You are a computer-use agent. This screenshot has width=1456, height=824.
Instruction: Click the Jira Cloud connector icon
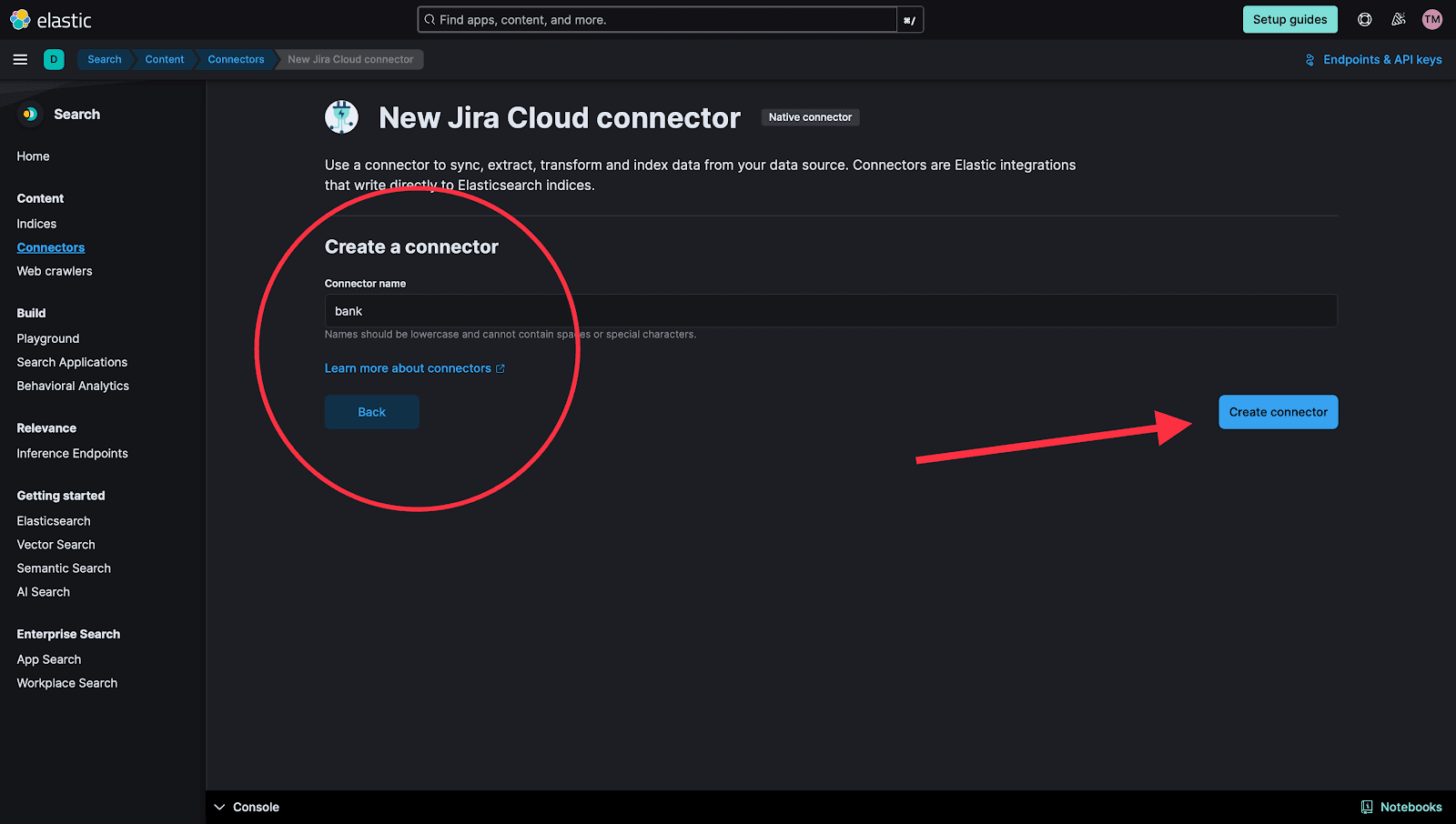click(x=341, y=116)
